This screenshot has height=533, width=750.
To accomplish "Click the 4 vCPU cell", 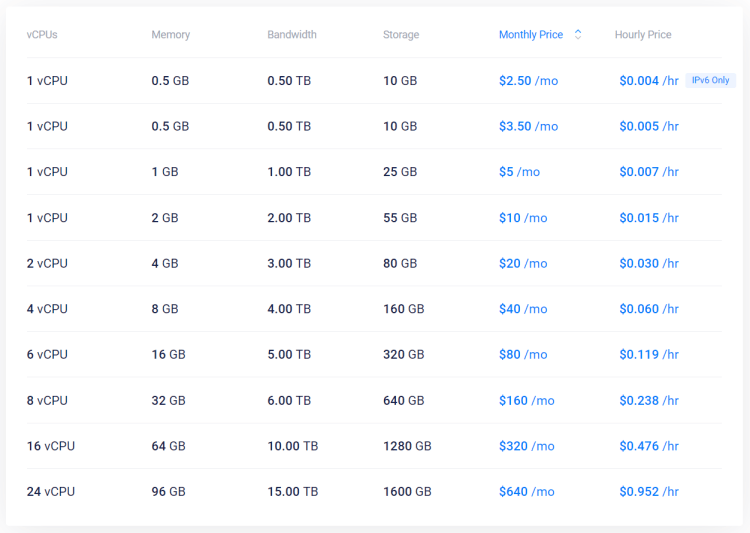I will coord(47,309).
